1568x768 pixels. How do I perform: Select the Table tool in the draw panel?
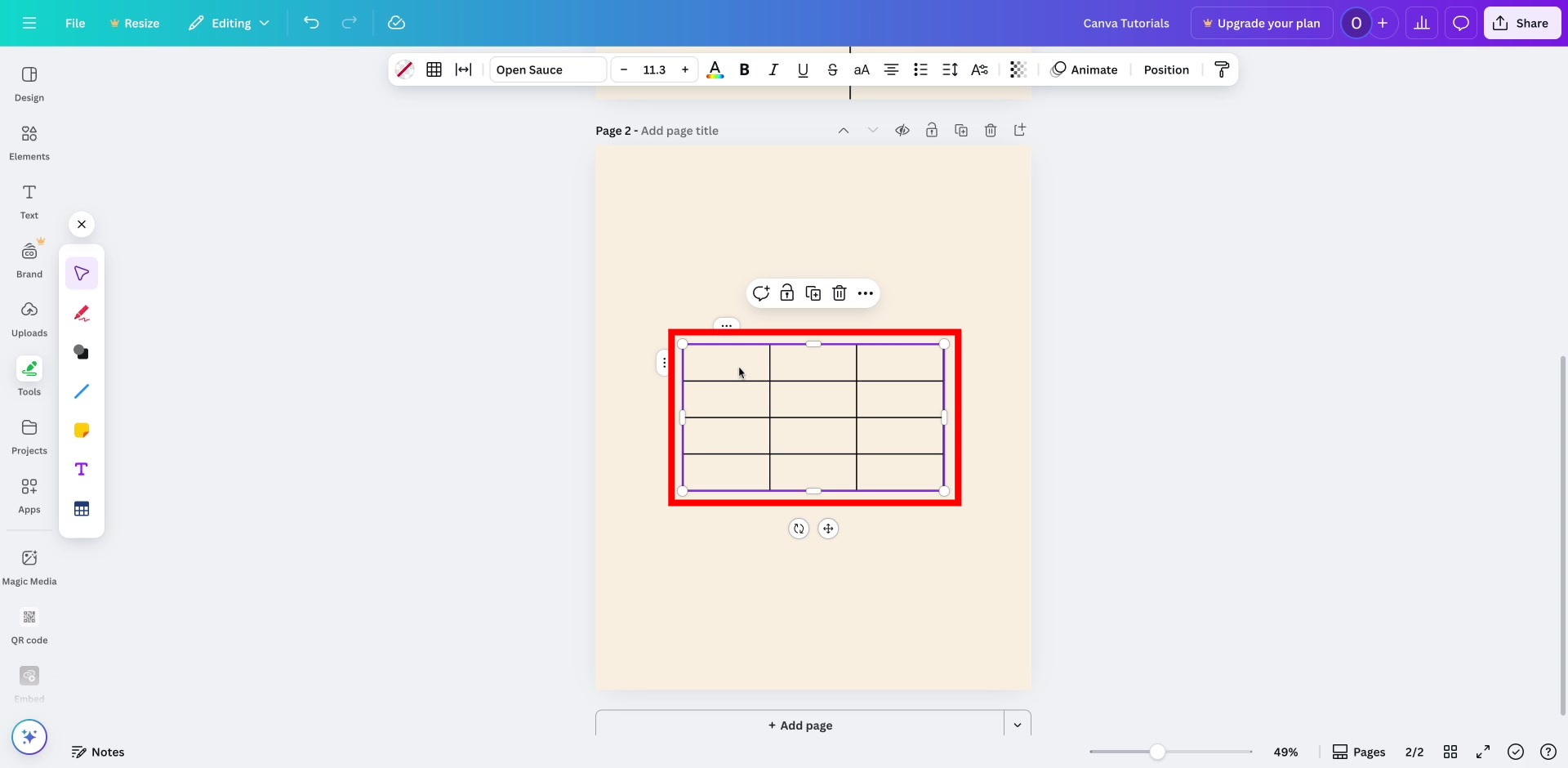pyautogui.click(x=81, y=507)
